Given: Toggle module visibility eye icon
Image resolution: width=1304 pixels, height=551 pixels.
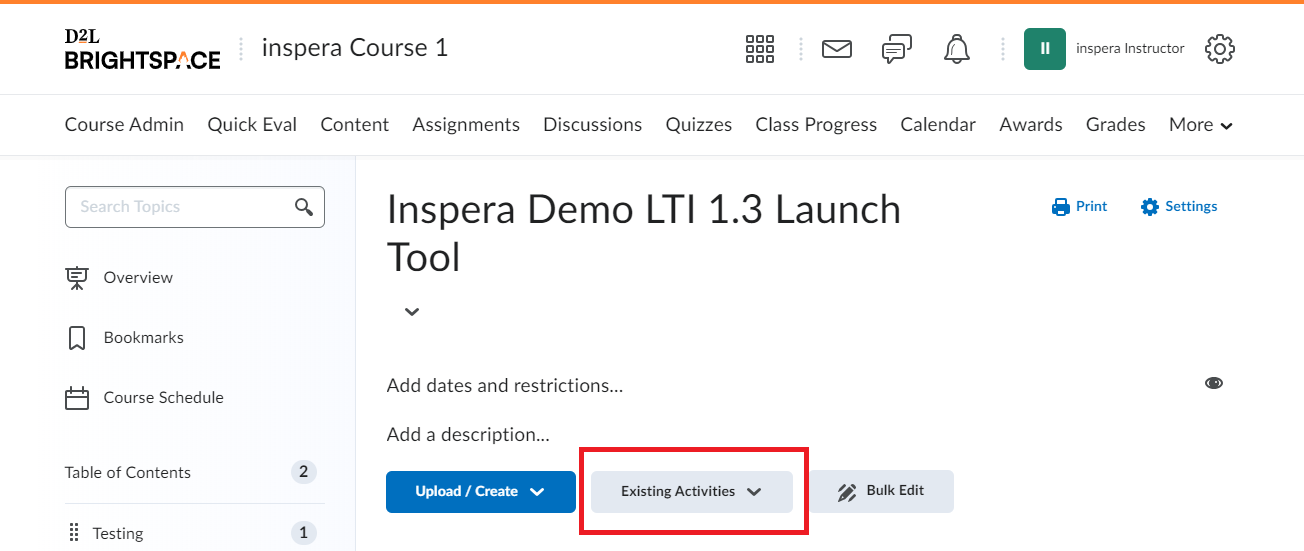Looking at the screenshot, I should click(1214, 383).
